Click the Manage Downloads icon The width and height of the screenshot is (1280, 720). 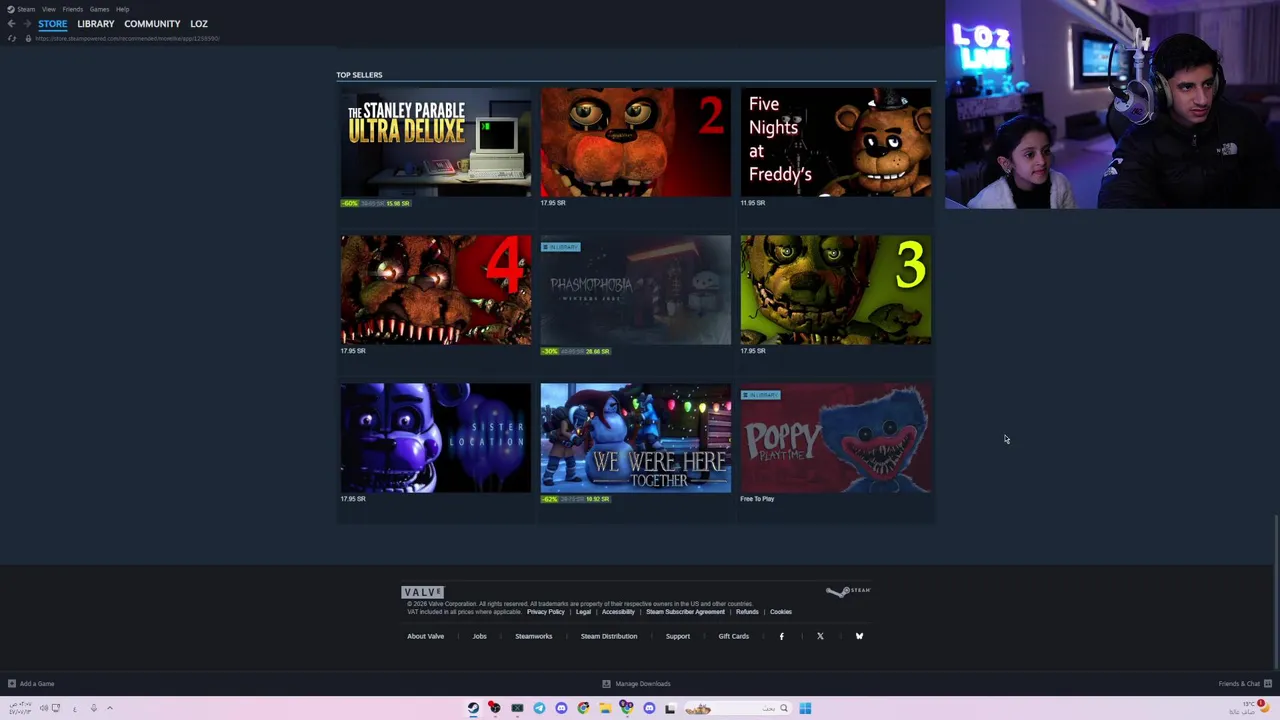click(x=606, y=684)
